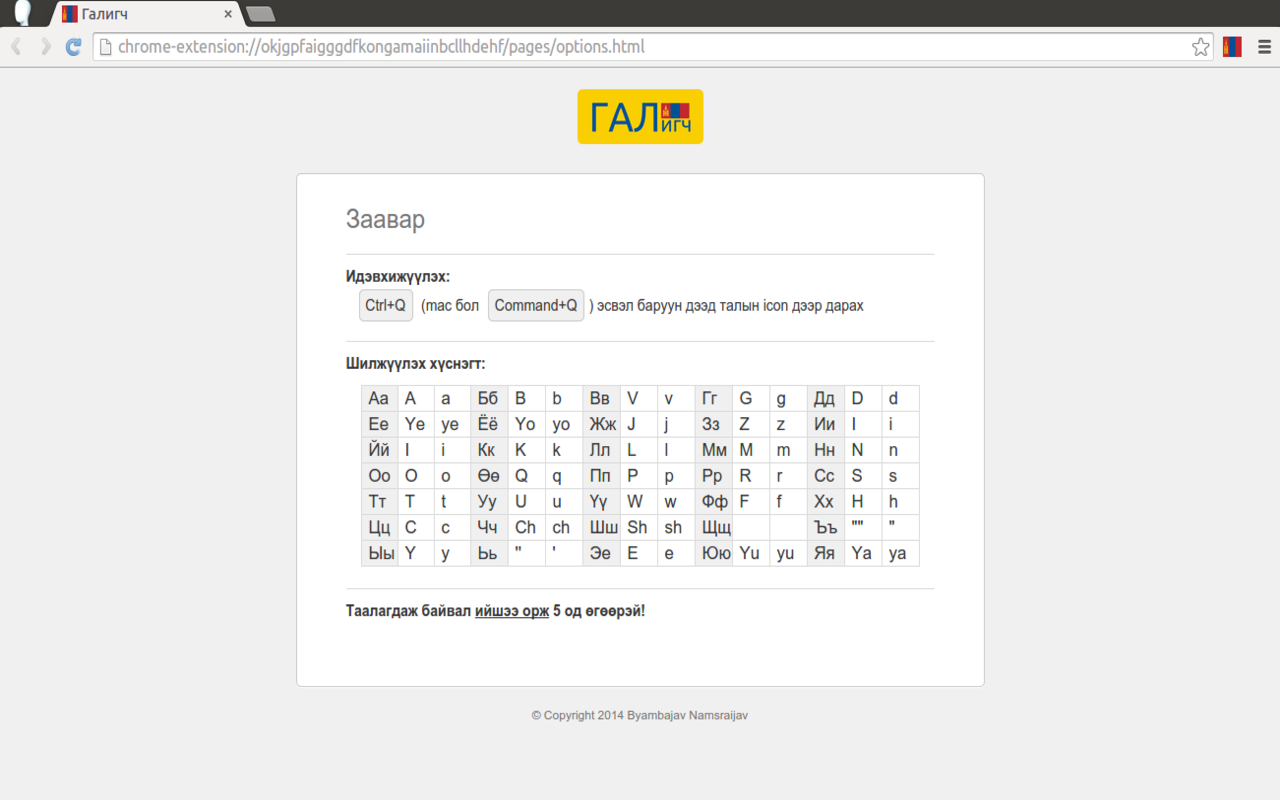The image size is (1280, 800).
Task: Bookmark this page with the star icon
Action: pos(1200,47)
